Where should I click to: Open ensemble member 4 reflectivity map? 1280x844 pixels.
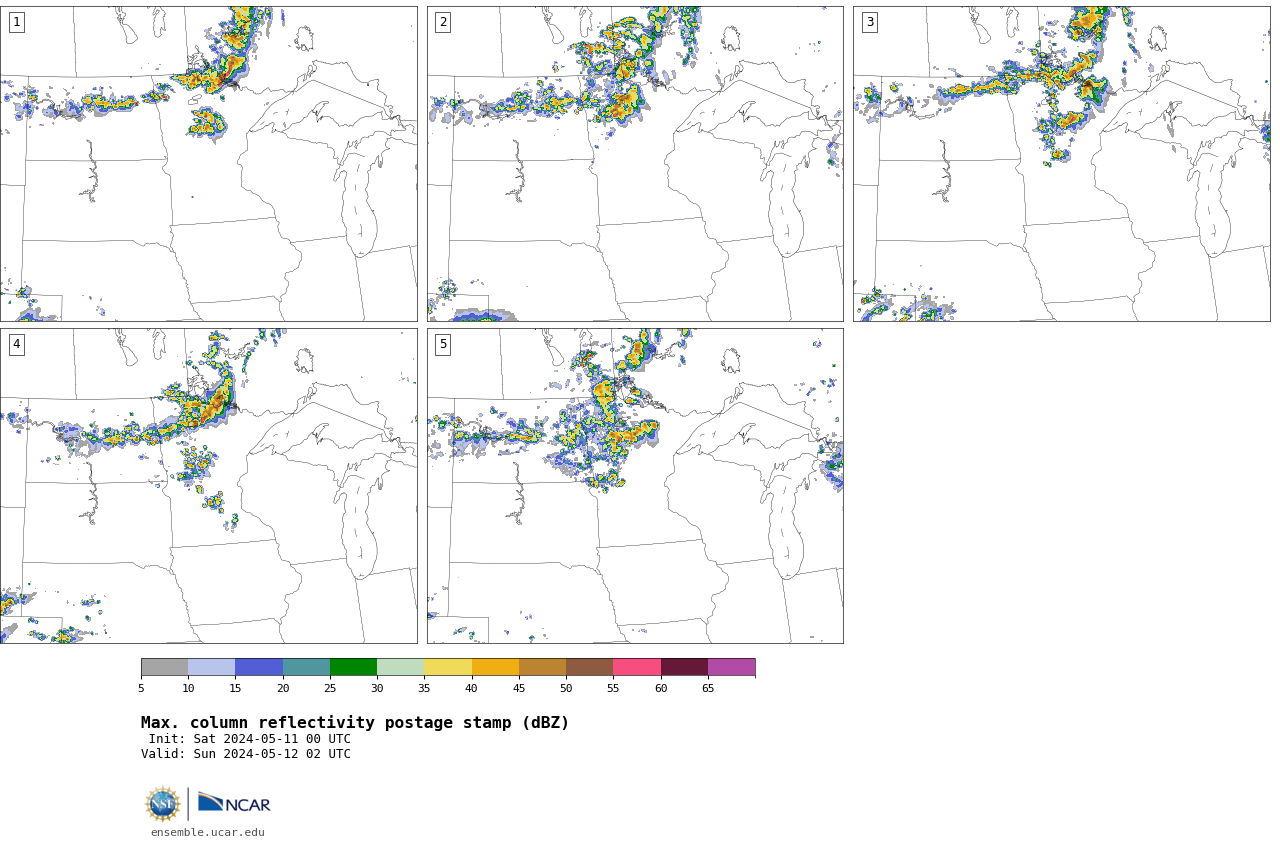pyautogui.click(x=208, y=486)
